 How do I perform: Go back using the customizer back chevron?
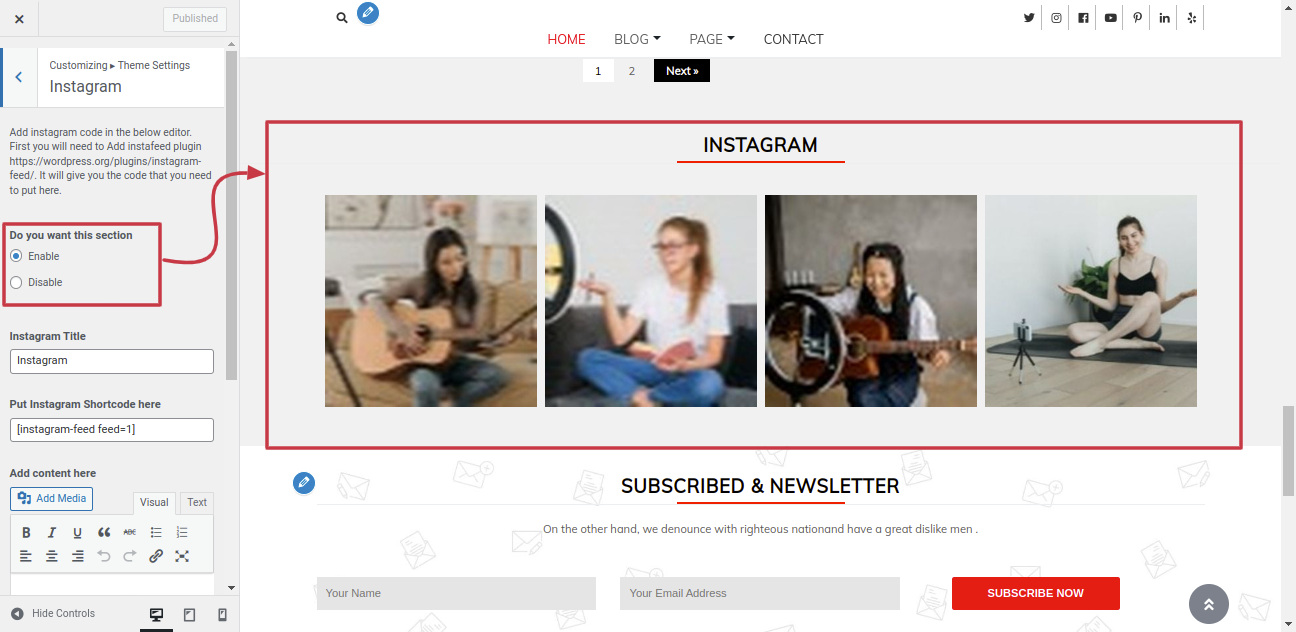(x=18, y=77)
